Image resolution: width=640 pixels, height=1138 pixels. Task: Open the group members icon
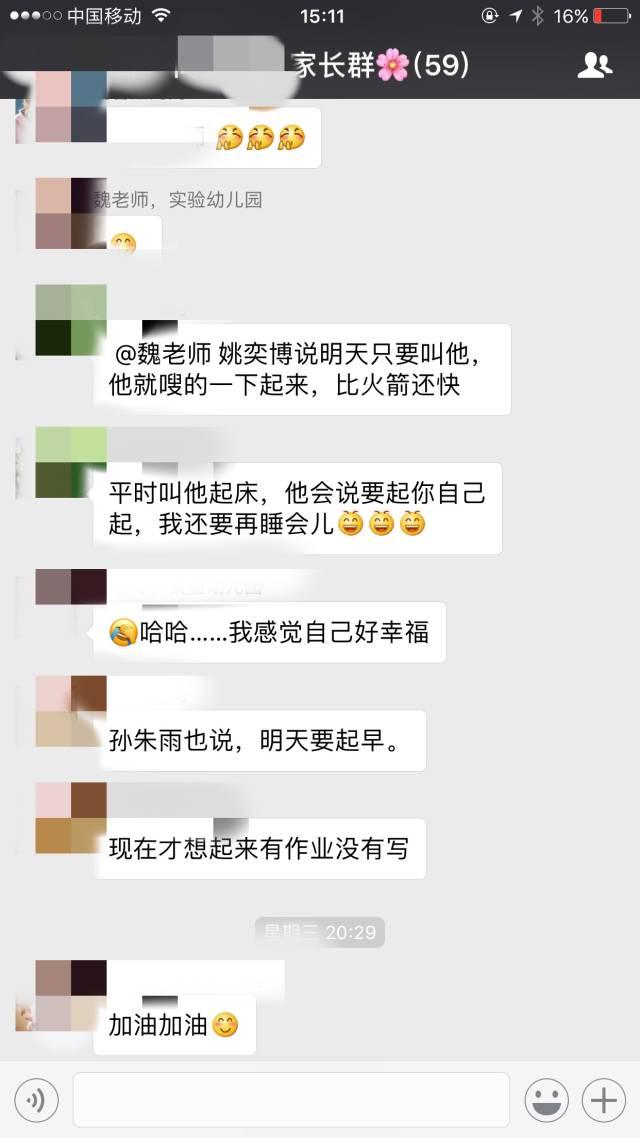(595, 65)
